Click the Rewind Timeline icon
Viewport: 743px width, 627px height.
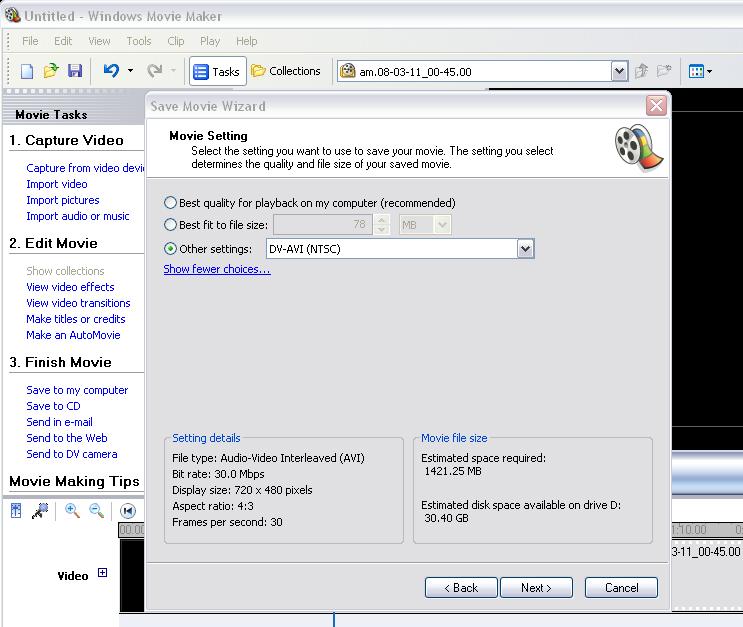pos(128,511)
